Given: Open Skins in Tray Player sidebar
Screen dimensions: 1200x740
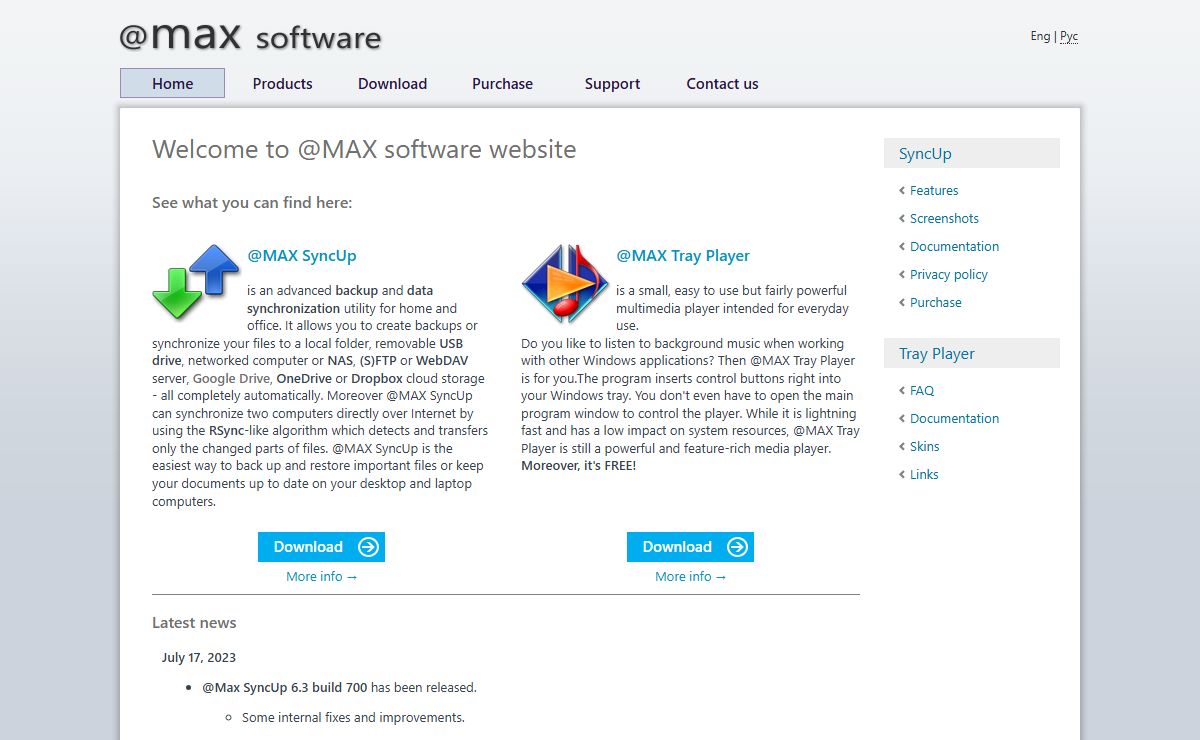Looking at the screenshot, I should (x=924, y=447).
